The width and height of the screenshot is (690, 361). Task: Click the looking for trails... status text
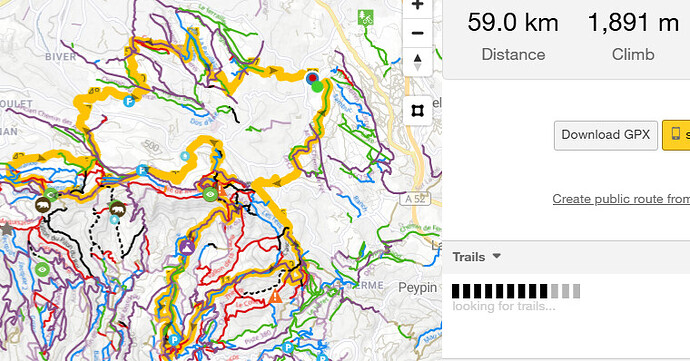click(504, 306)
